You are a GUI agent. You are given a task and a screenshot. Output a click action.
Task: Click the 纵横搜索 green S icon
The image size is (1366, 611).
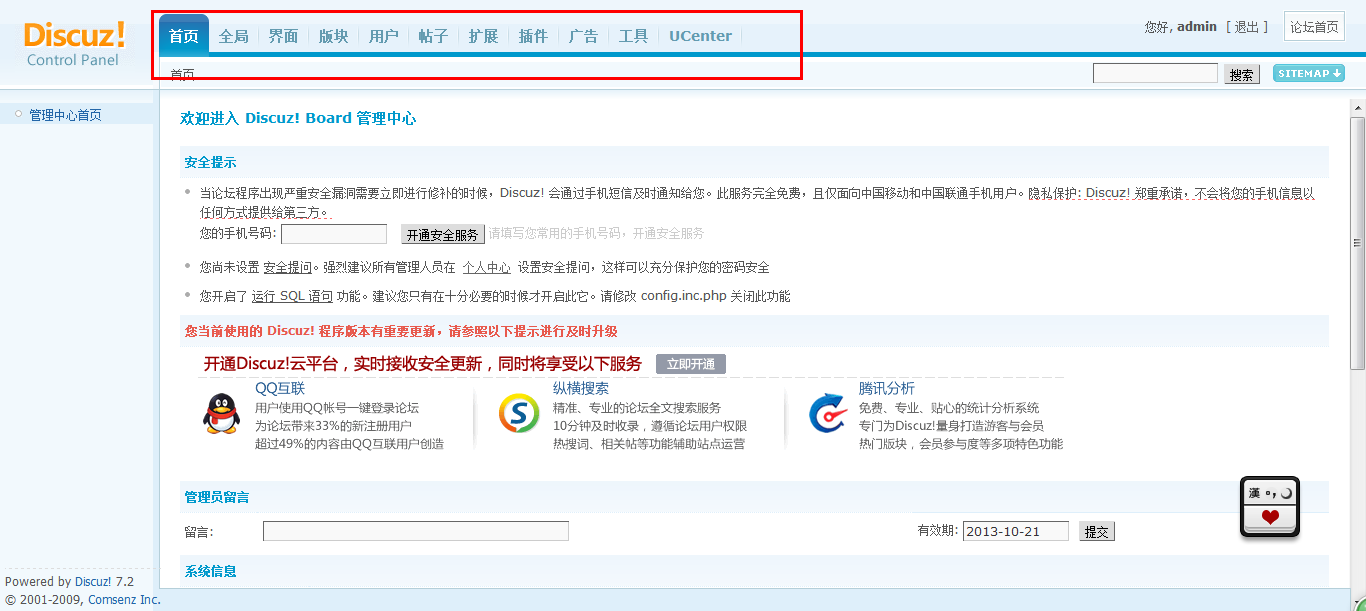pyautogui.click(x=519, y=413)
